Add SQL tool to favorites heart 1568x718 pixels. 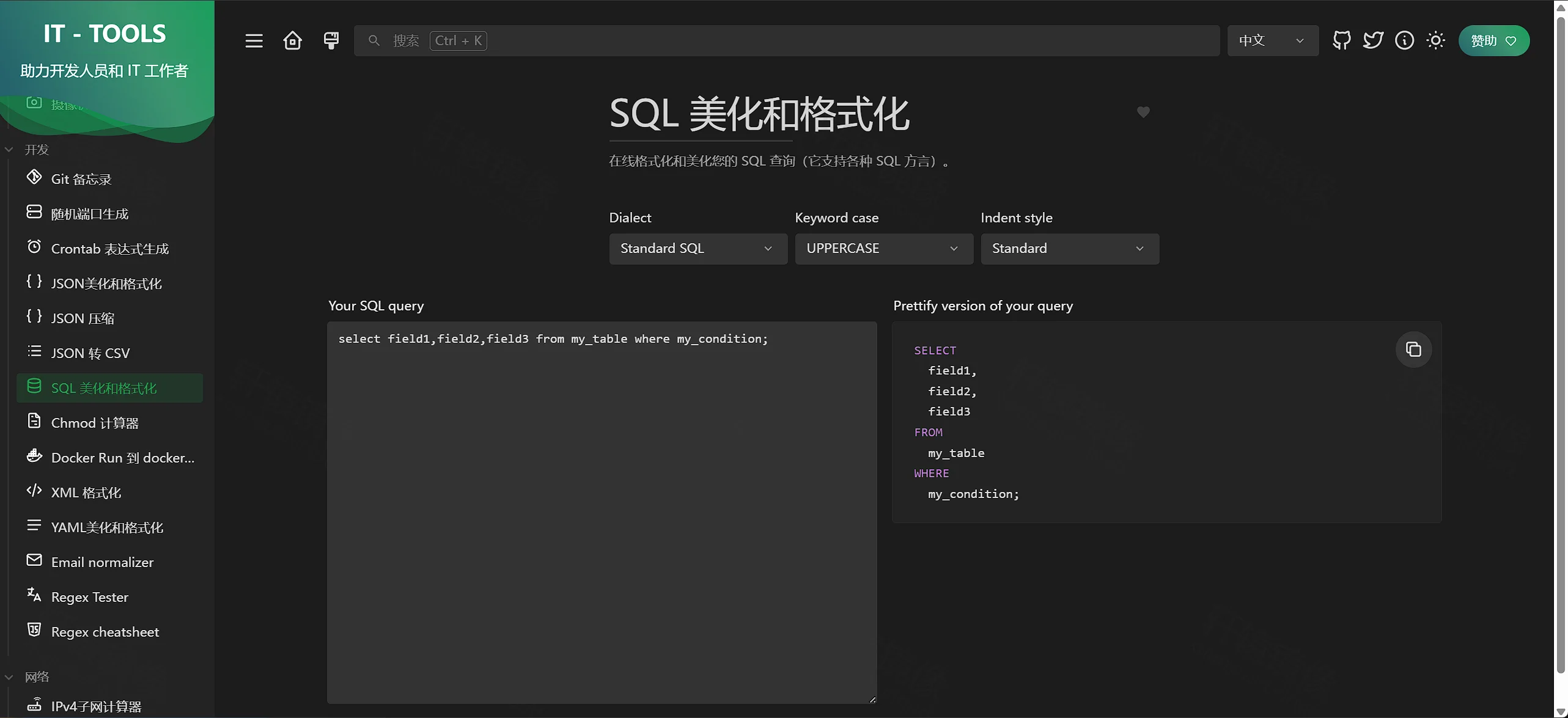click(1143, 112)
